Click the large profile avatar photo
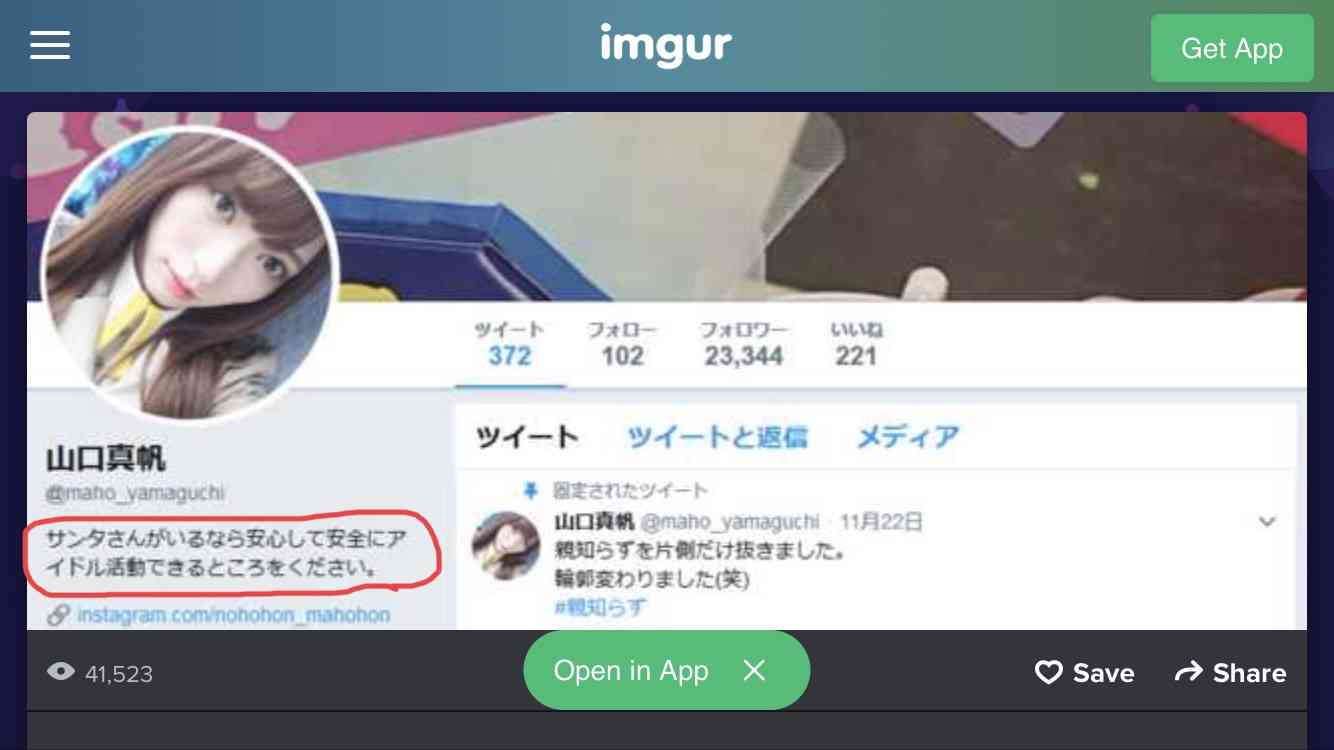The image size is (1334, 750). click(x=190, y=275)
